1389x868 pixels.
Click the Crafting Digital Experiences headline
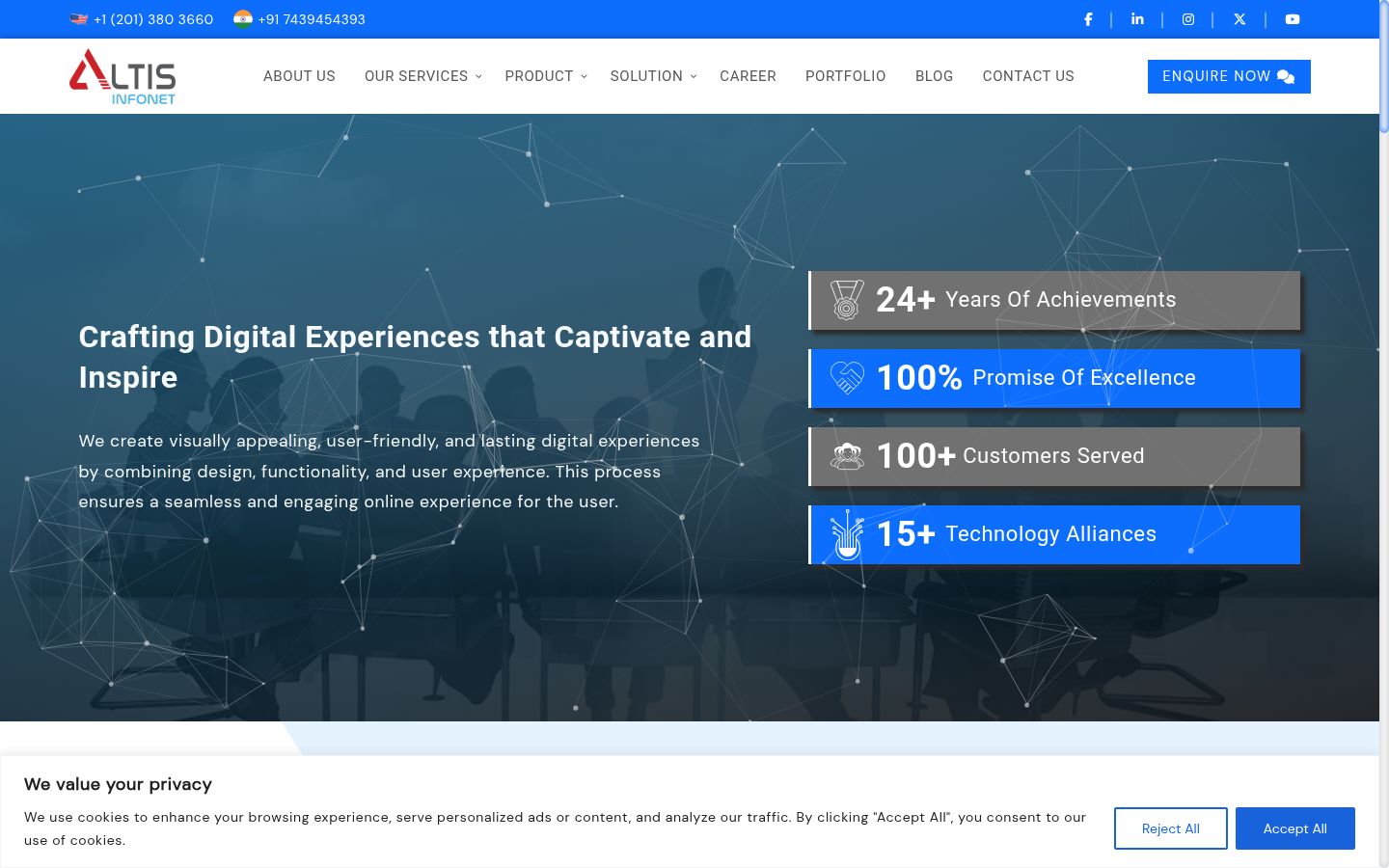pyautogui.click(x=415, y=357)
